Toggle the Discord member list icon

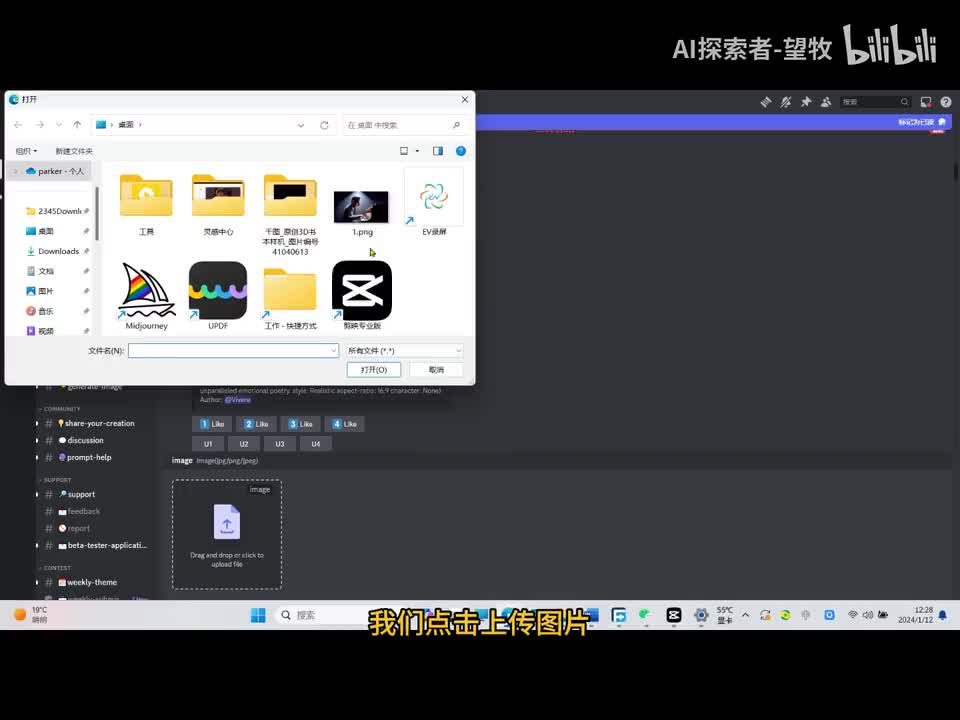[826, 102]
